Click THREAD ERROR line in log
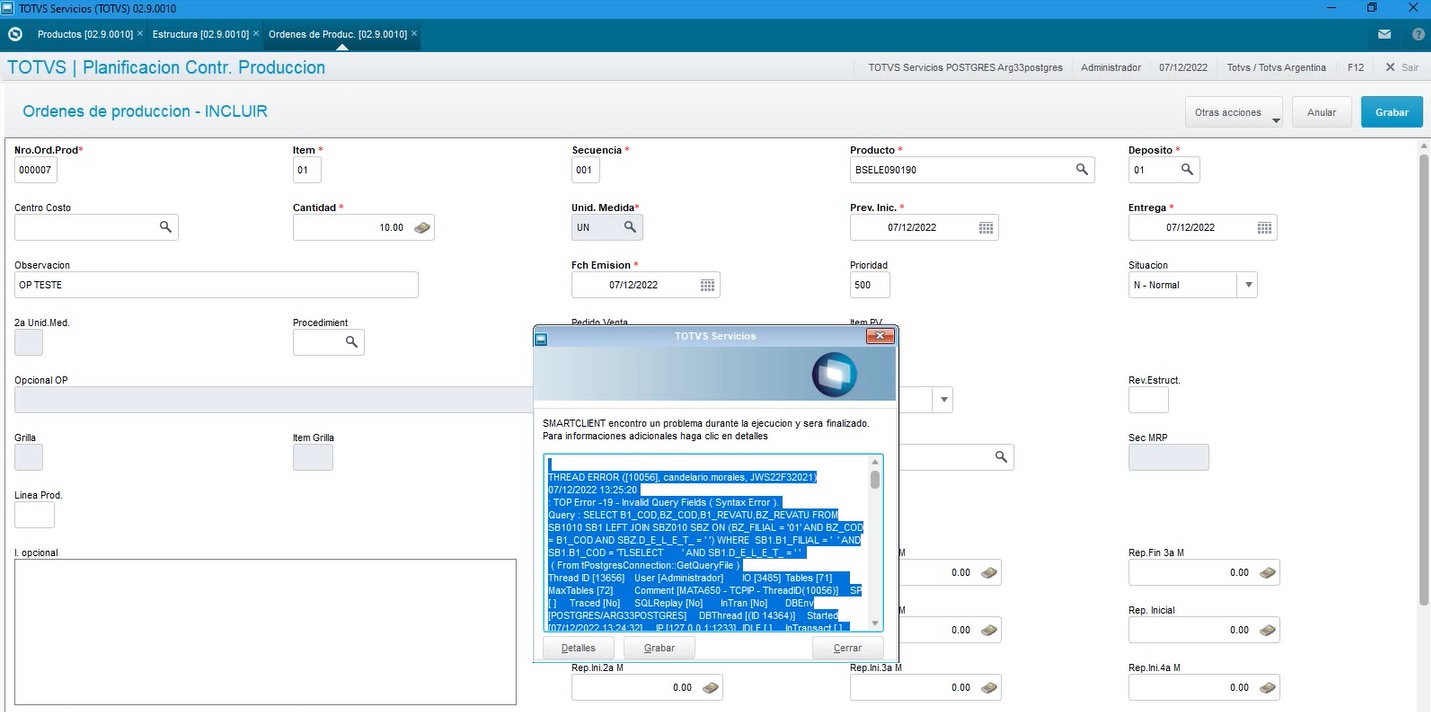This screenshot has height=712, width=1431. click(682, 477)
